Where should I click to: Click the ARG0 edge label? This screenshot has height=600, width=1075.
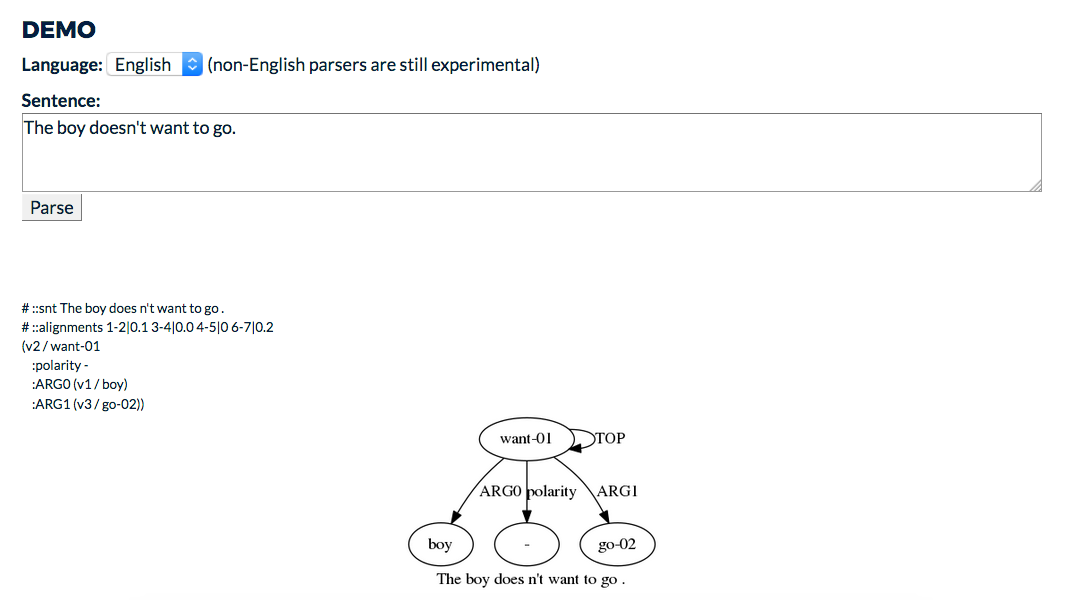(500, 491)
